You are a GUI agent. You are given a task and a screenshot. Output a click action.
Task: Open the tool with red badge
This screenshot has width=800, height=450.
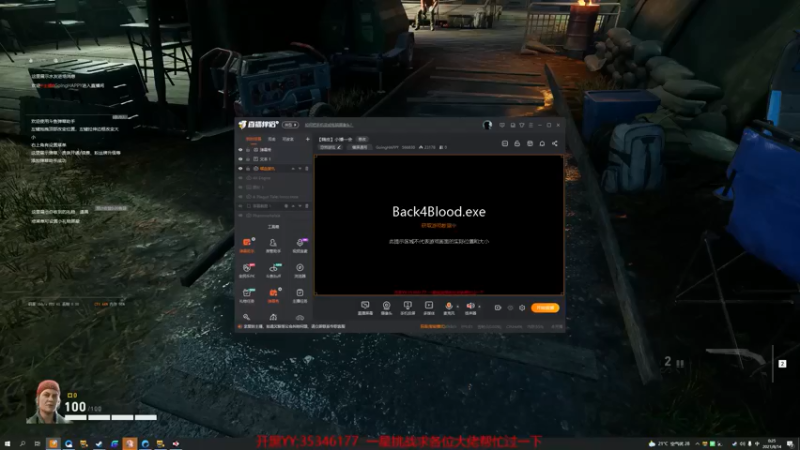(x=247, y=270)
